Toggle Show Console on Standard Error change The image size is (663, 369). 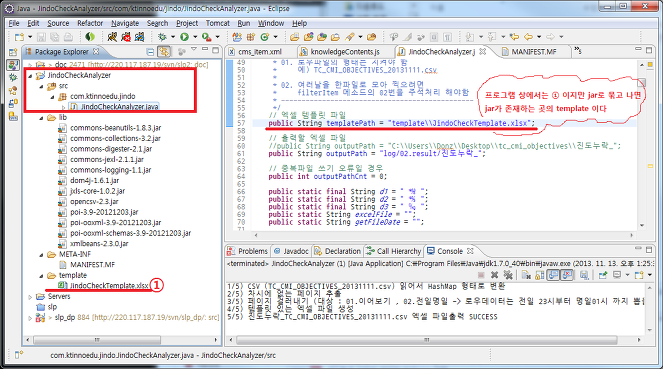tap(567, 275)
